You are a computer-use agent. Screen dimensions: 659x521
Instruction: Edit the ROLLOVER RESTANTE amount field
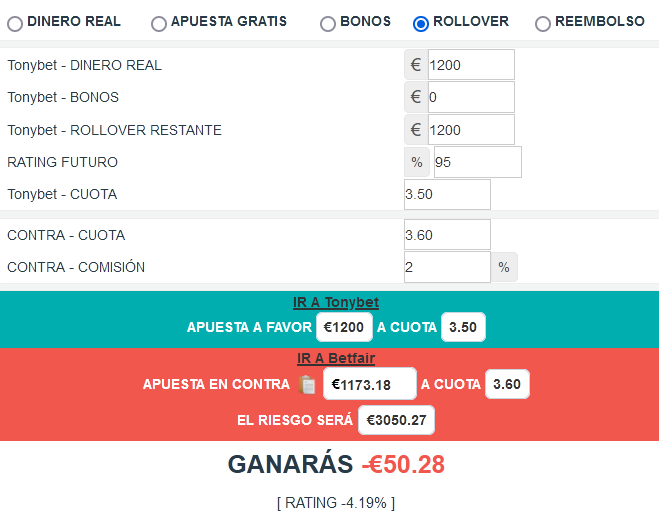click(x=470, y=129)
